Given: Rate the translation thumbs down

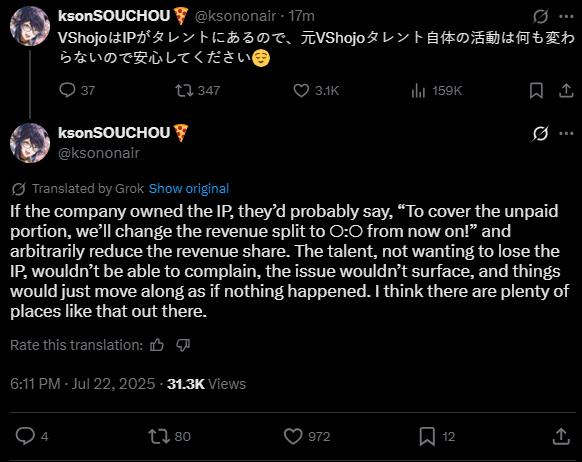Looking at the screenshot, I should (183, 345).
